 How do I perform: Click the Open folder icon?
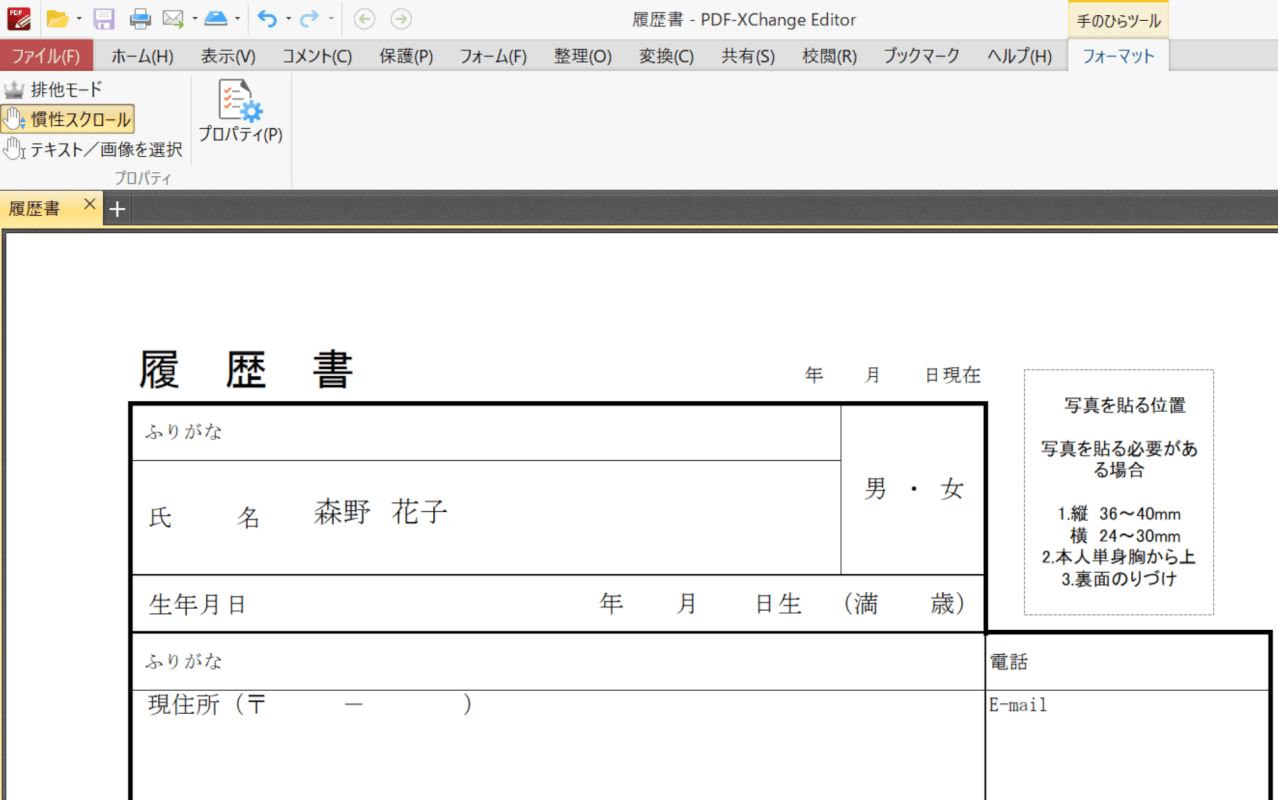pyautogui.click(x=57, y=19)
